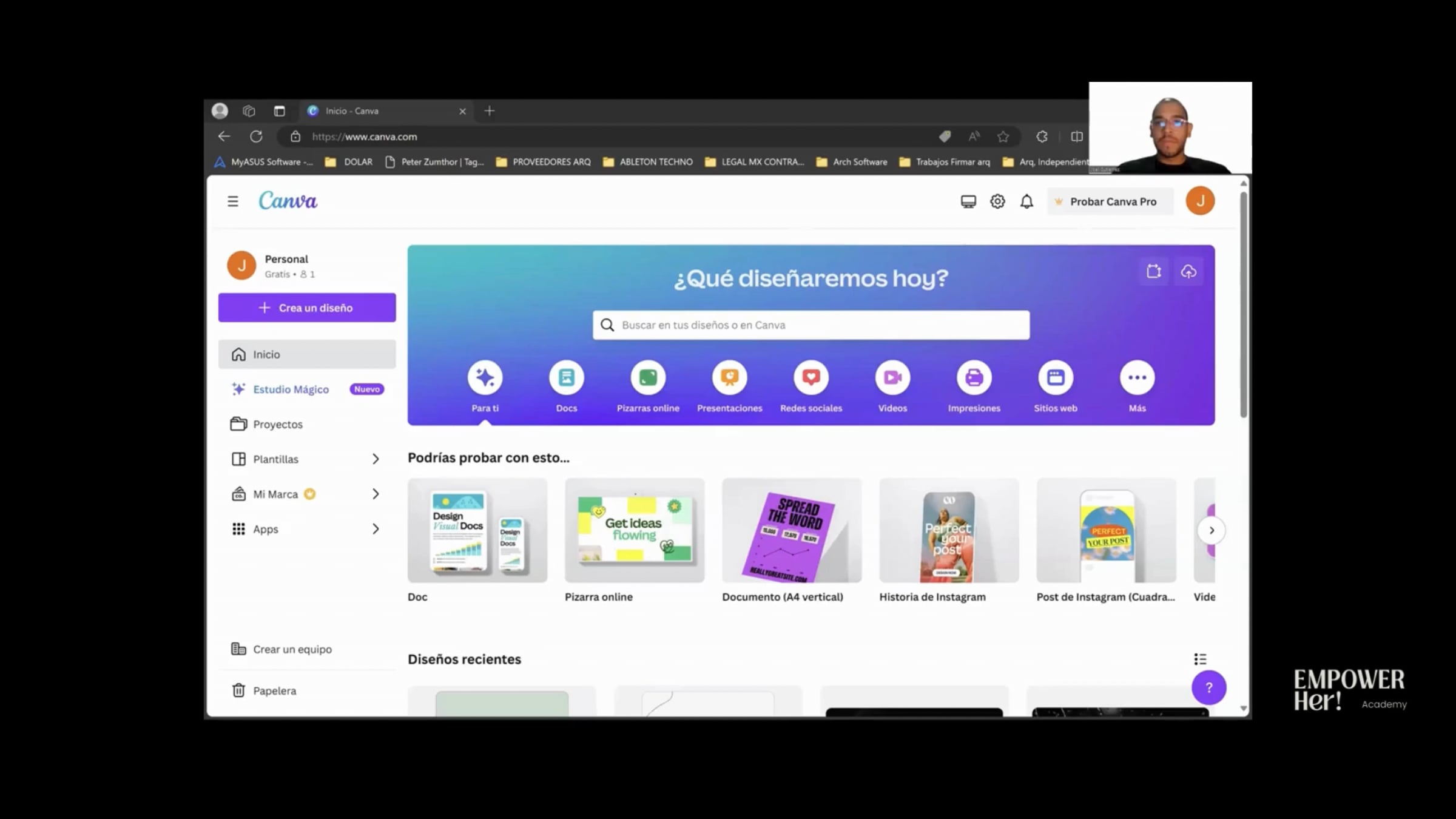The image size is (1456, 819).
Task: Click upload cloud icon in banner
Action: click(1188, 272)
